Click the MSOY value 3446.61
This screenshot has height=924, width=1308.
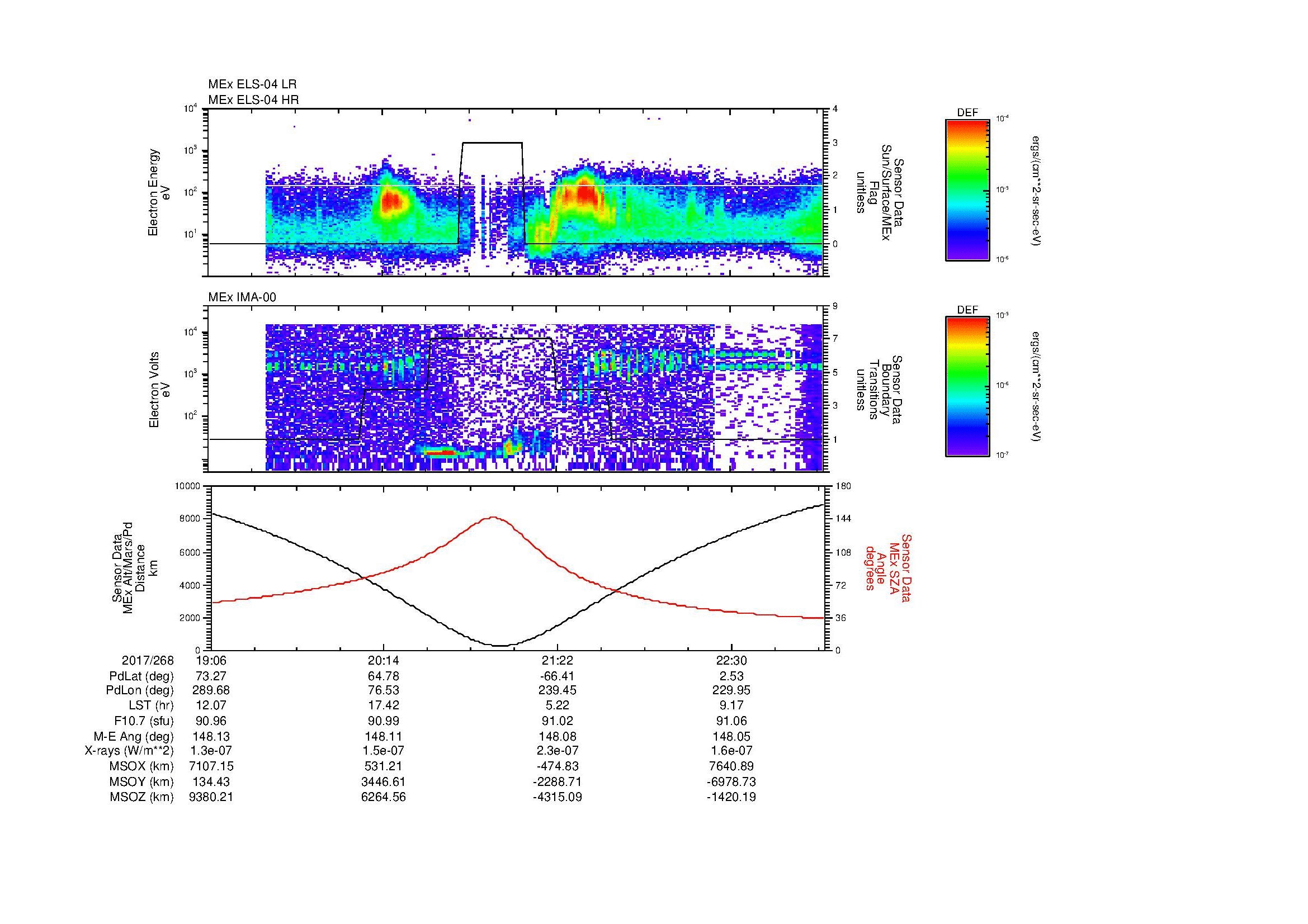(x=384, y=781)
